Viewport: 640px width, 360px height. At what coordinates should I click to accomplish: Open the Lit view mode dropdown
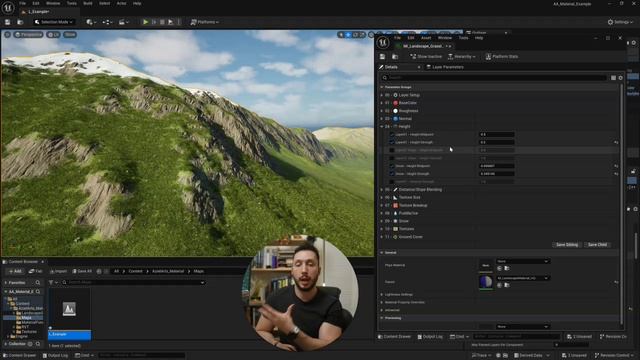[53, 35]
